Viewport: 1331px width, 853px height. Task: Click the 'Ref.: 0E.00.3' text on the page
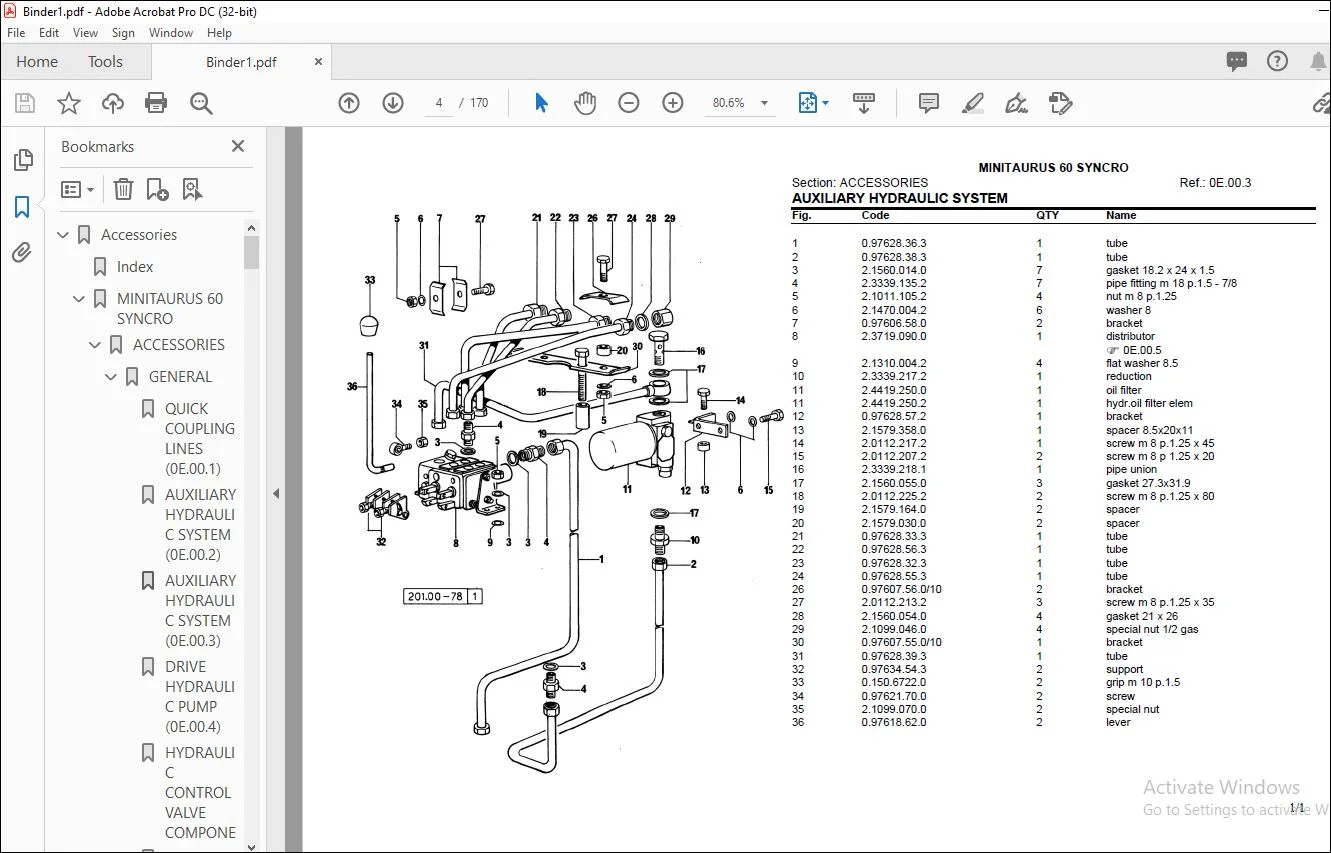click(x=1215, y=183)
